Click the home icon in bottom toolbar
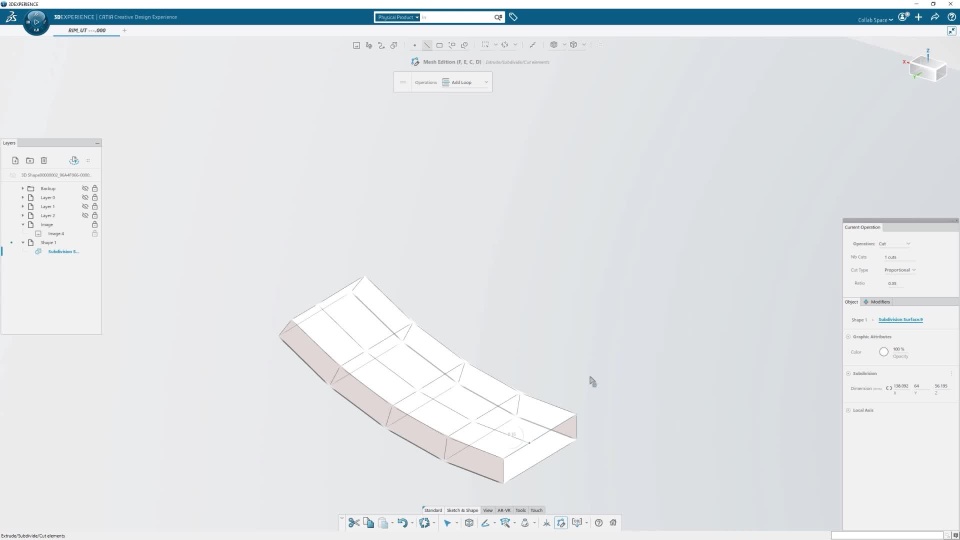Screen dimensions: 960x540 (x=613, y=522)
